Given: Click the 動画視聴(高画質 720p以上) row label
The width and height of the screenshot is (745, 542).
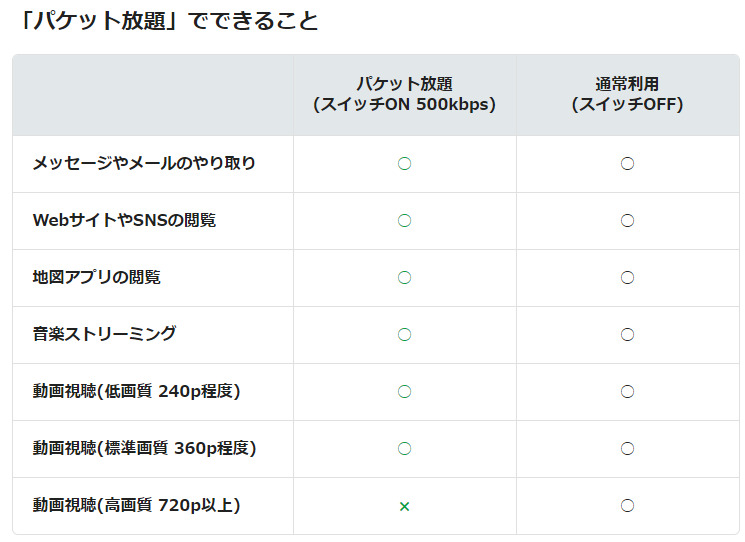Looking at the screenshot, I should click(x=136, y=506).
